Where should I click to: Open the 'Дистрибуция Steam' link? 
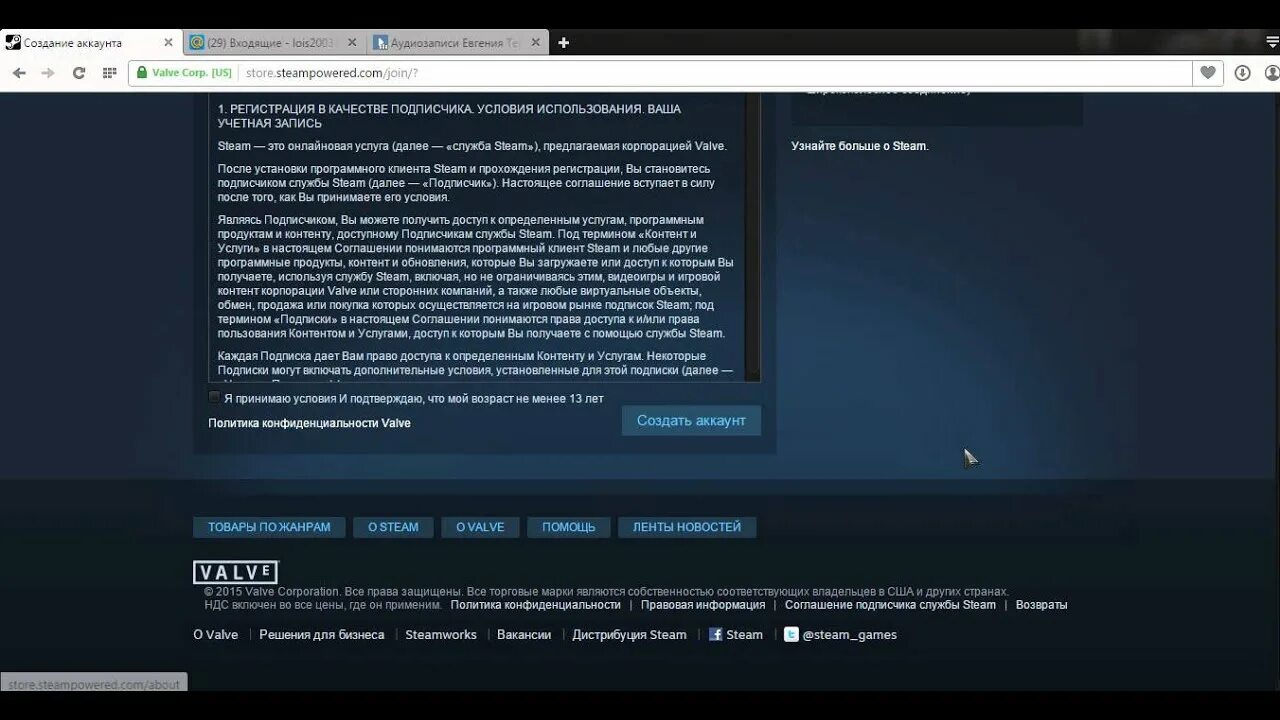tap(629, 635)
